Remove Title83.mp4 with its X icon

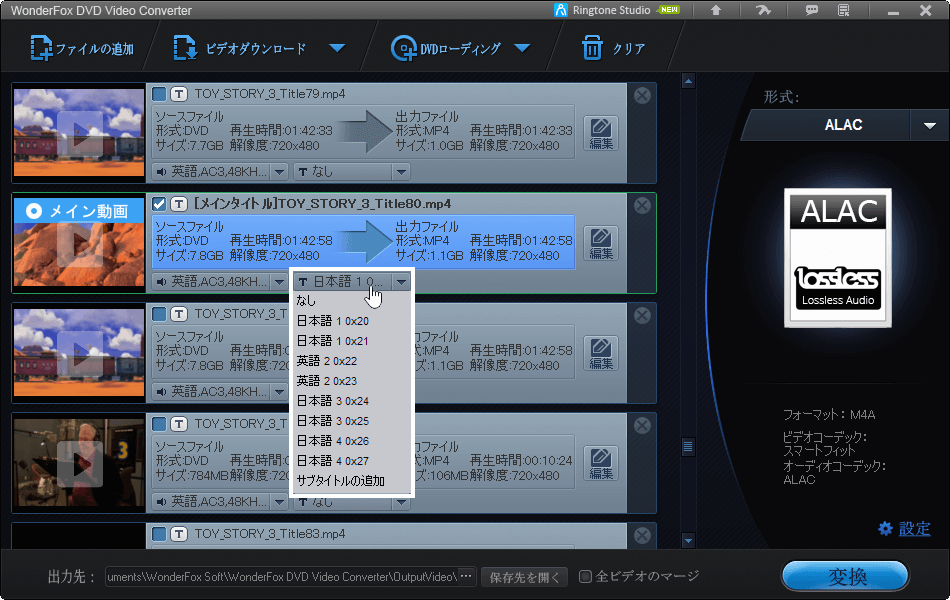pos(642,535)
